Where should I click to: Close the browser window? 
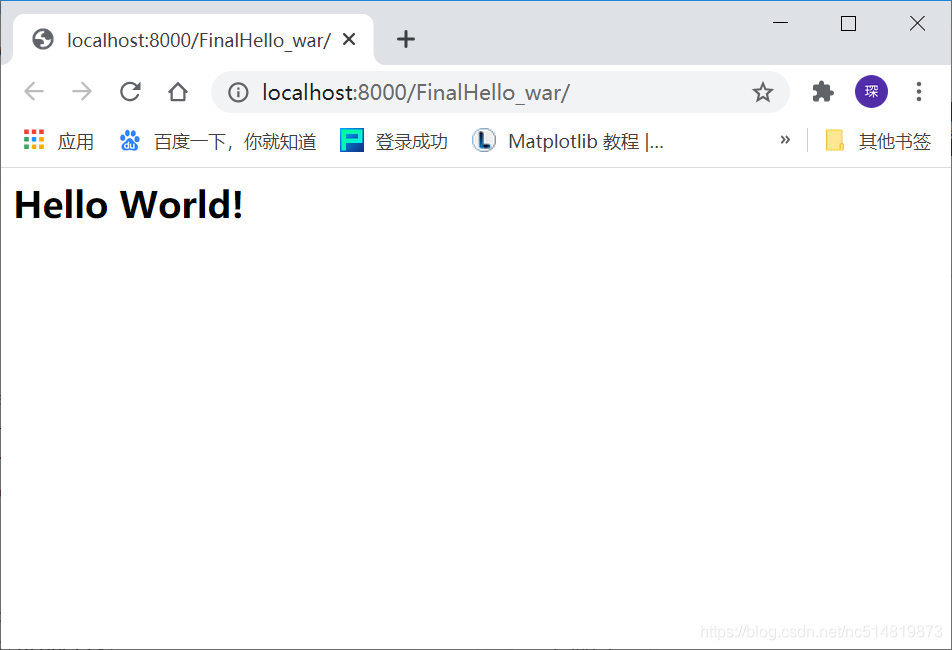click(917, 23)
